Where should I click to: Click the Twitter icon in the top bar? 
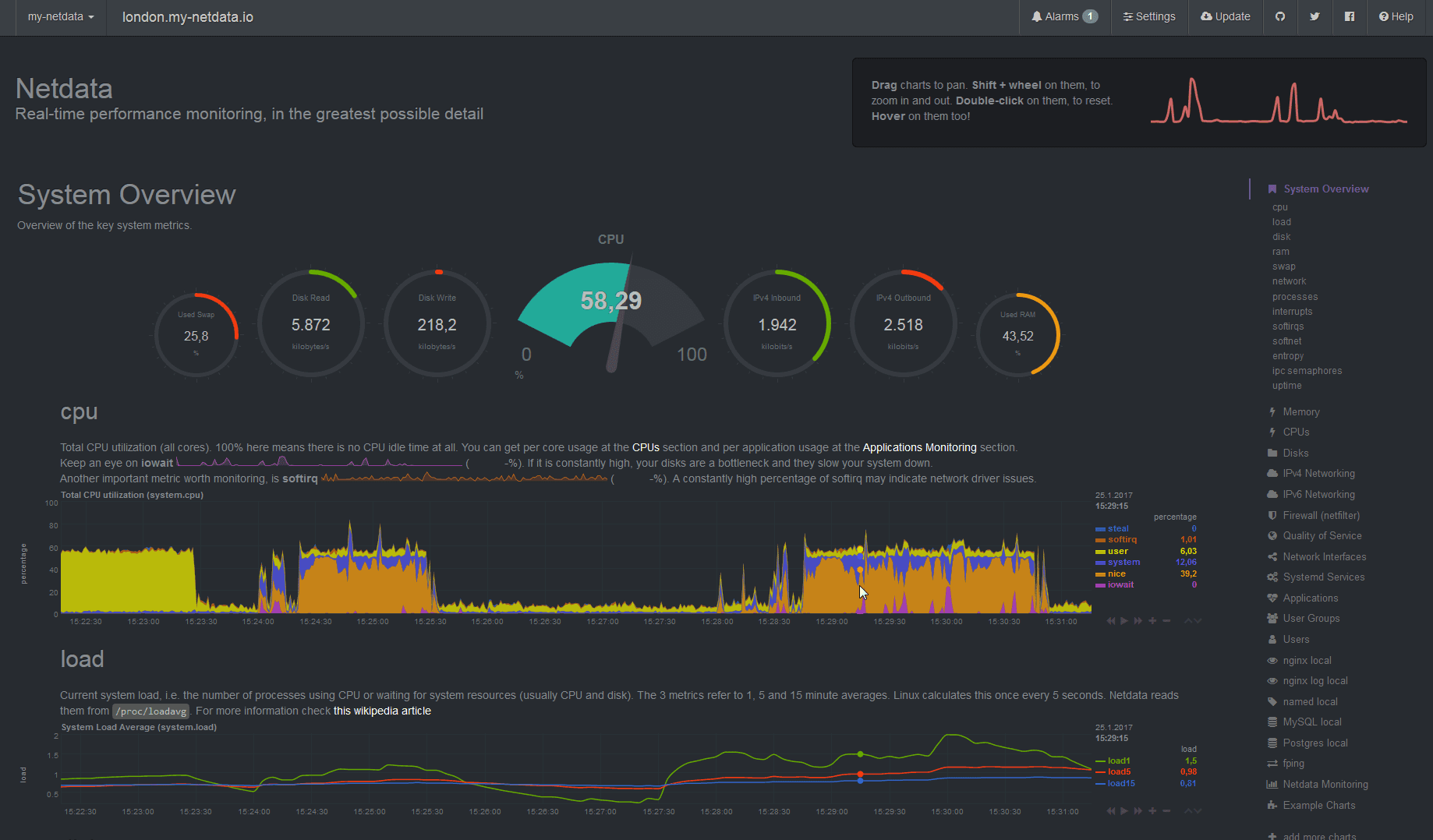(x=1315, y=16)
